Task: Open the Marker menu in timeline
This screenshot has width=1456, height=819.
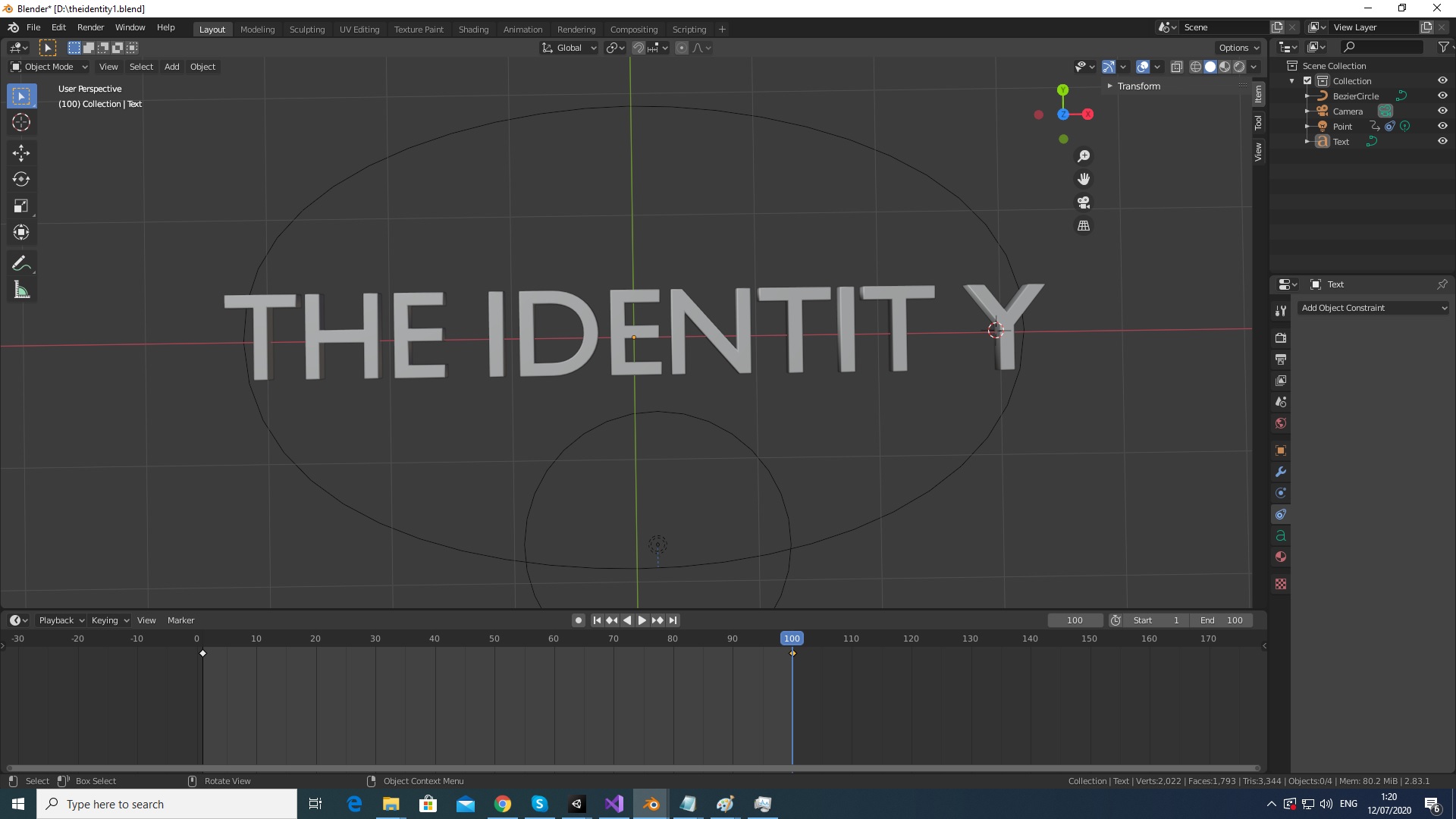Action: coord(180,620)
